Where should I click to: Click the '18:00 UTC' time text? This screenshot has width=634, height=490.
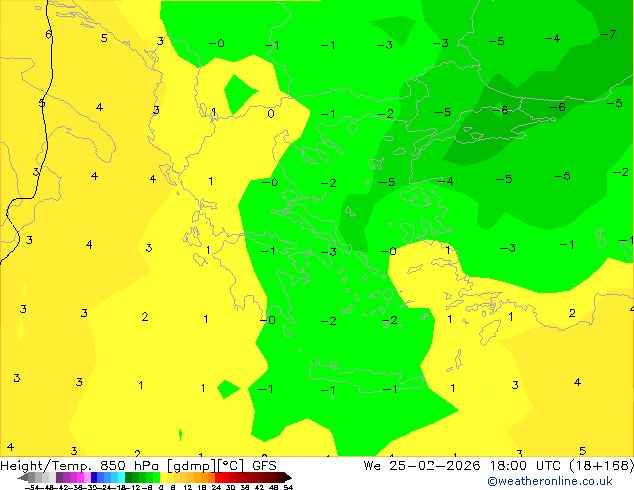525,465
